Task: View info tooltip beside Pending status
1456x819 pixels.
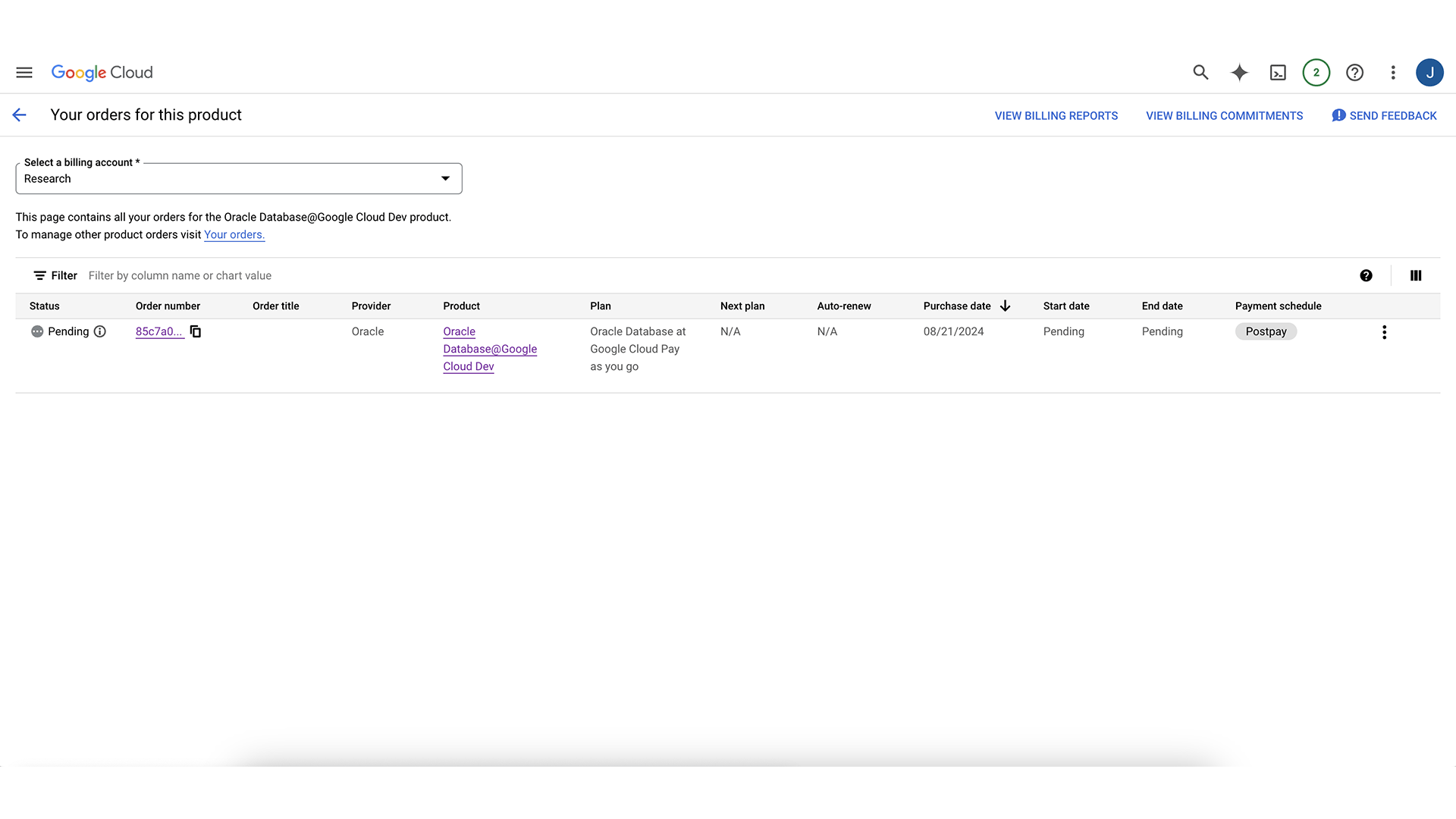Action: [101, 331]
